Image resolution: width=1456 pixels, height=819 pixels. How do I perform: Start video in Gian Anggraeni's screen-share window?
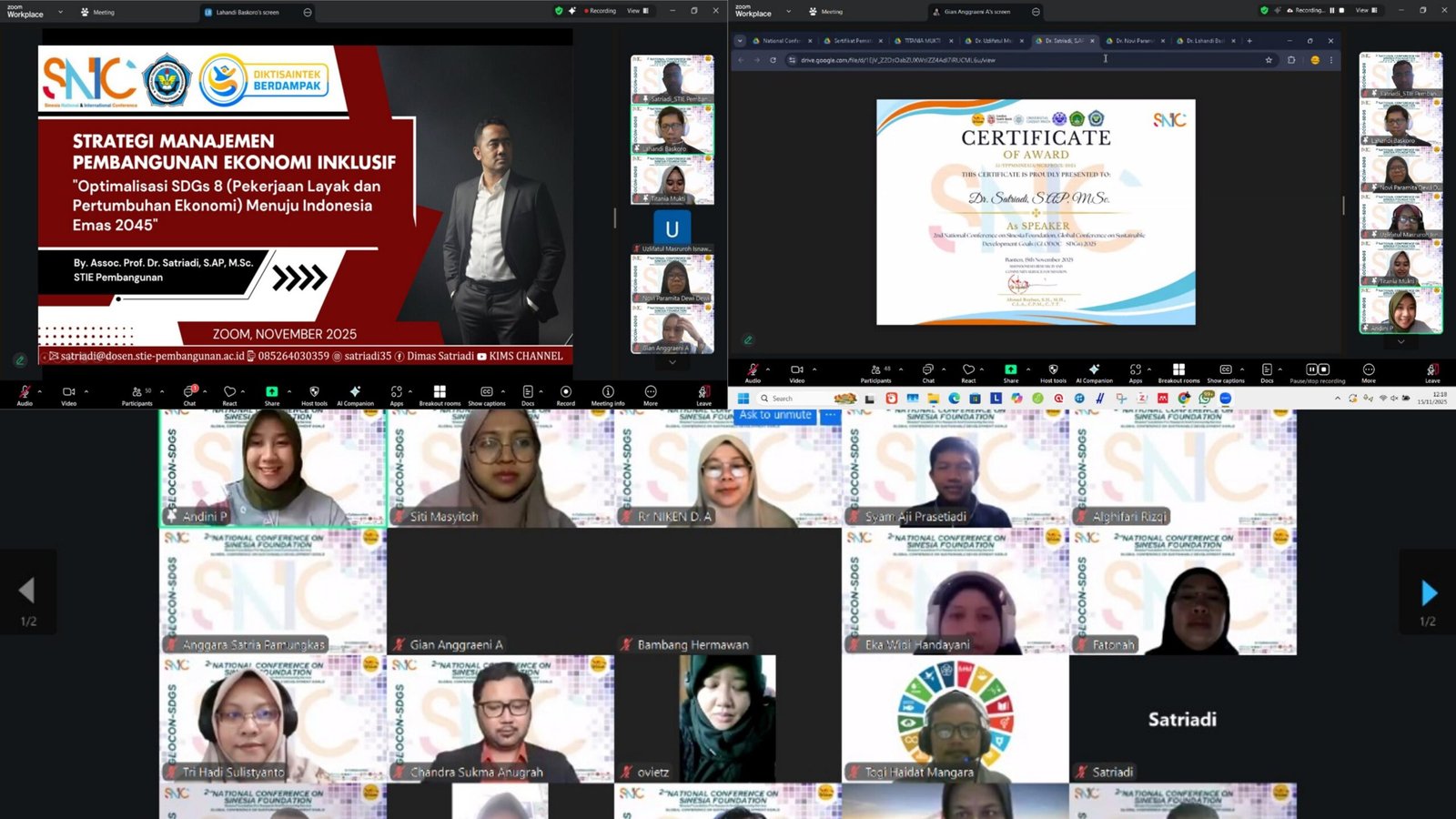coord(797,371)
